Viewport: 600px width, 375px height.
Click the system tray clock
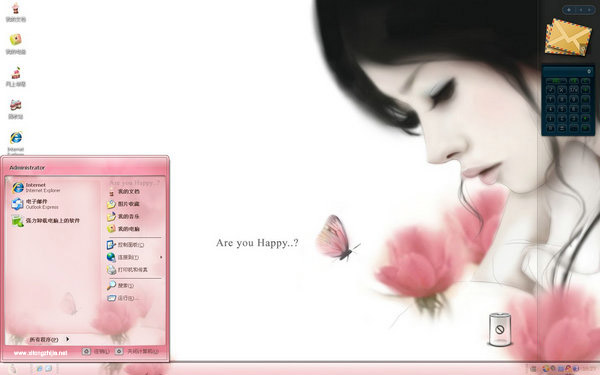coord(590,369)
